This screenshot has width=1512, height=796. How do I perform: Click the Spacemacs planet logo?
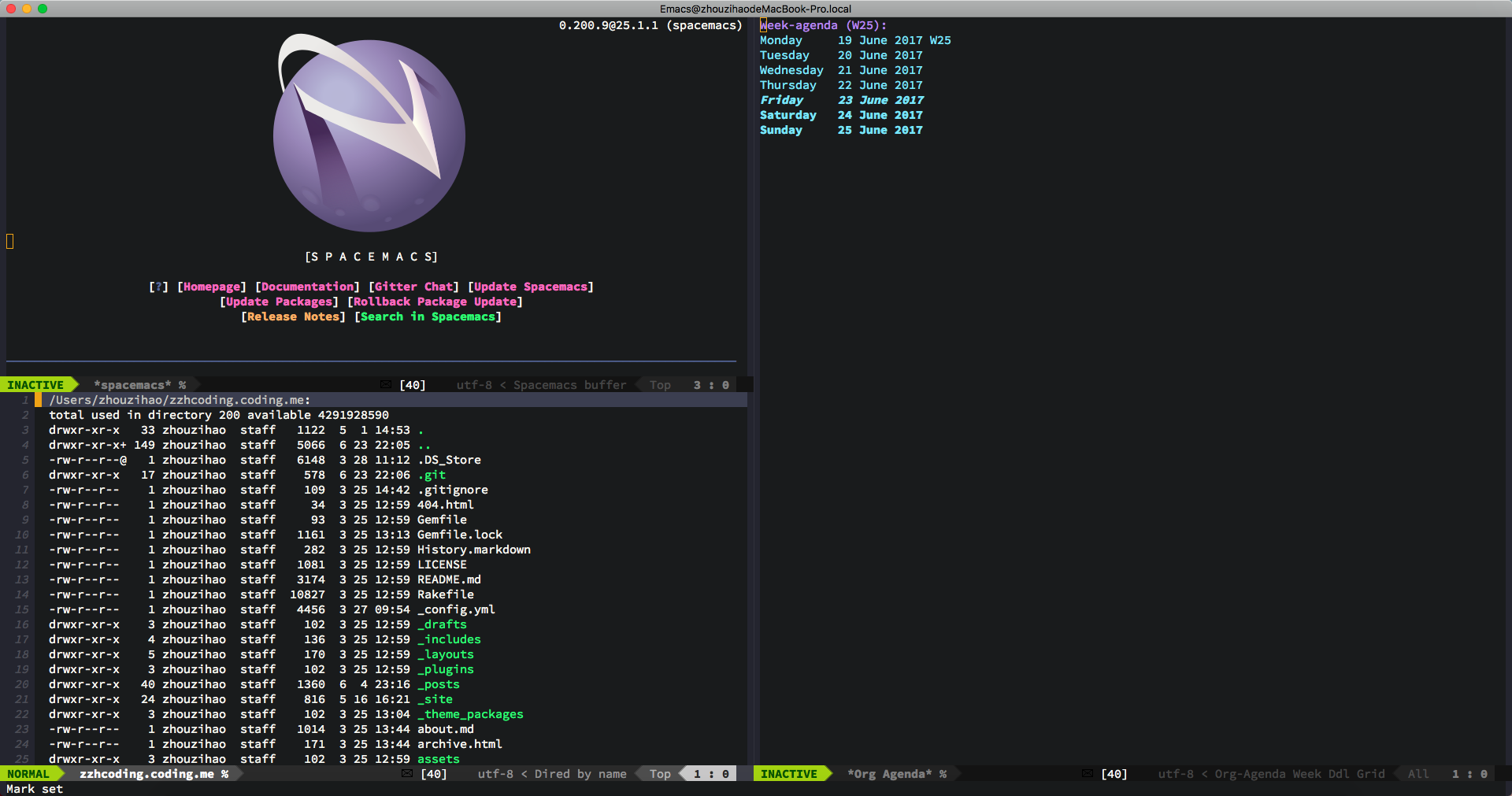point(369,133)
